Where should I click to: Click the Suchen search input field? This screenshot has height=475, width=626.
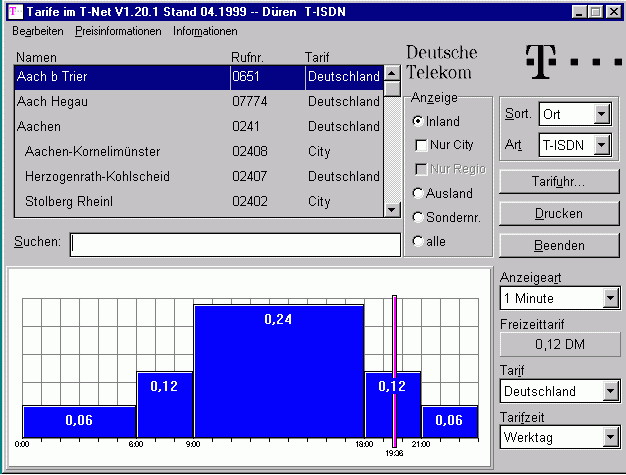pos(235,243)
